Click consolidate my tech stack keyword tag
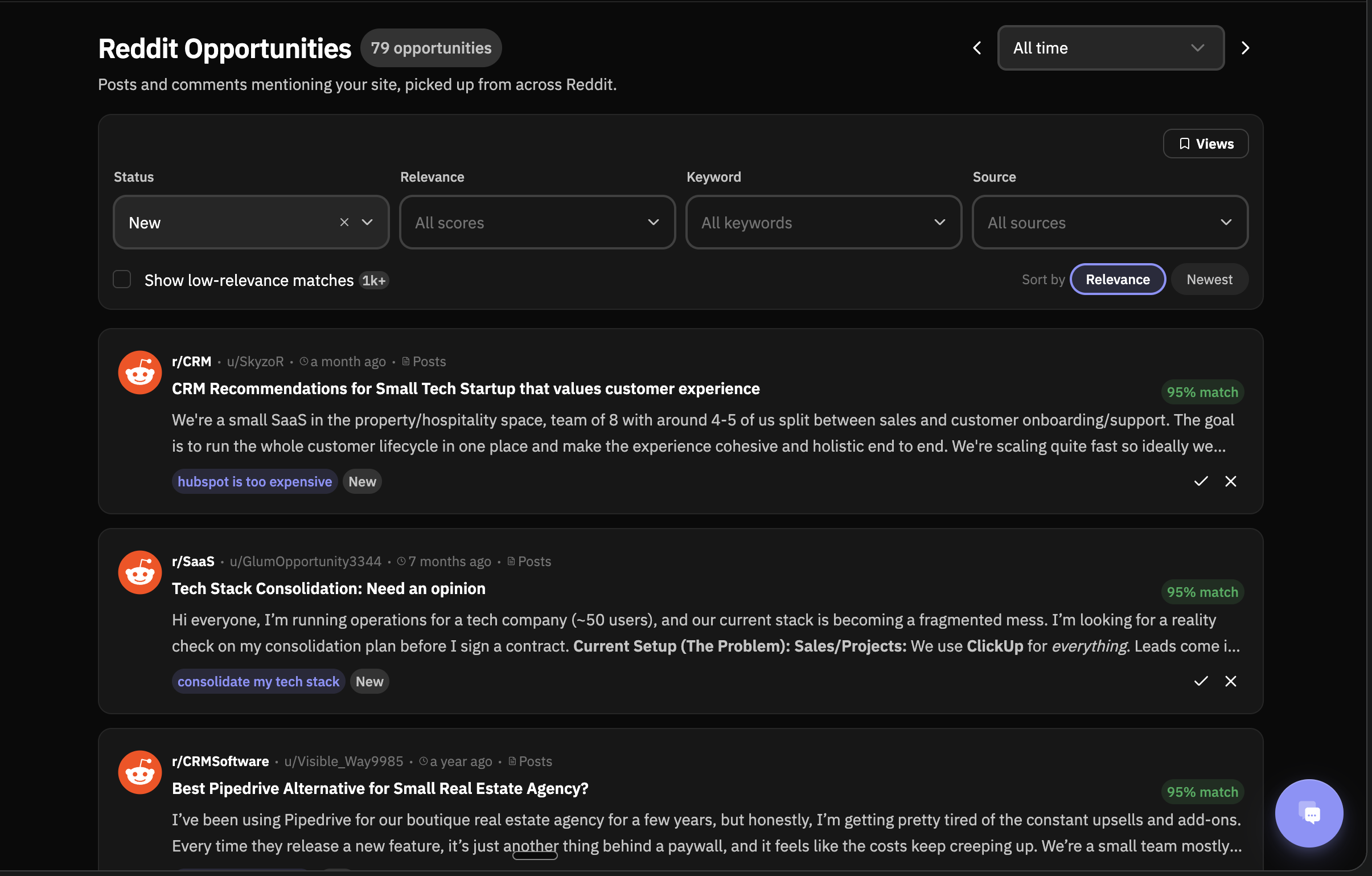Viewport: 1372px width, 876px height. click(258, 682)
